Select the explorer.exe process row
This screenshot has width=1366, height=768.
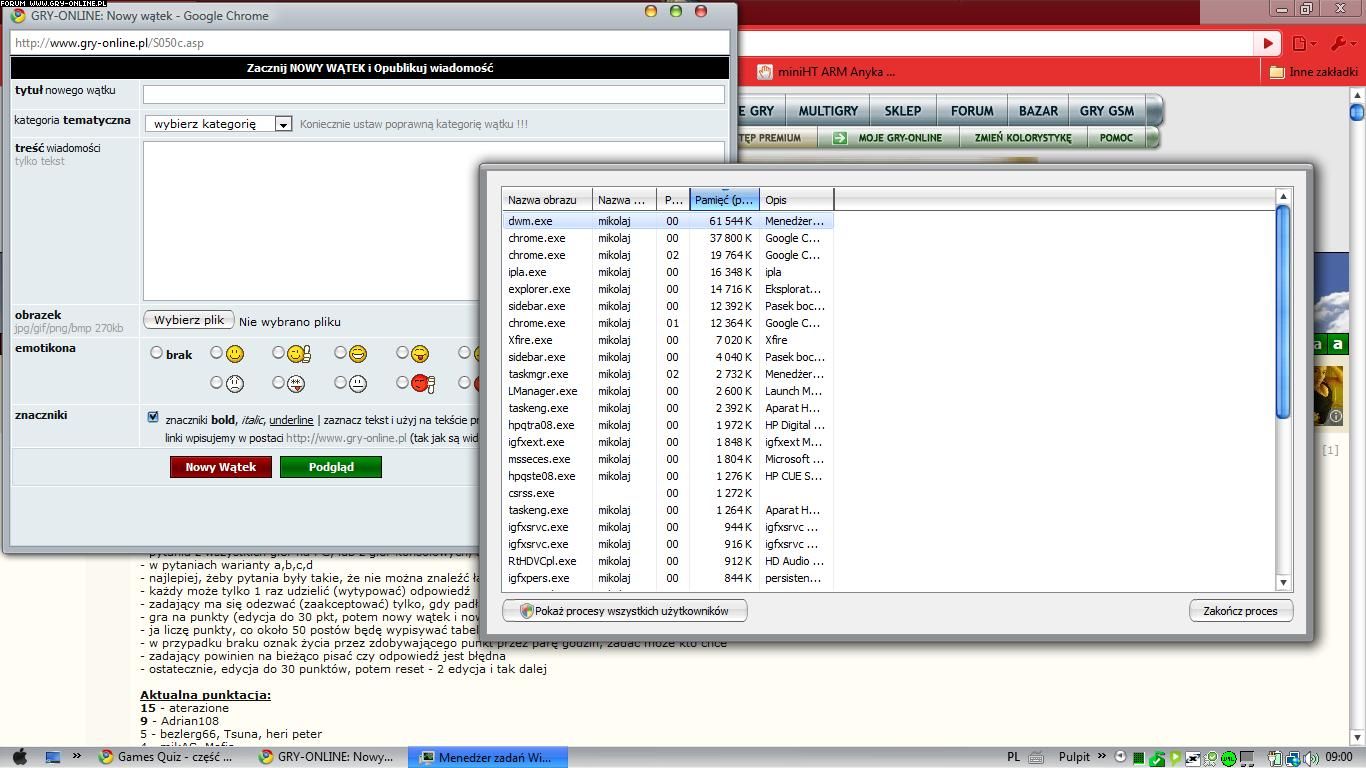pyautogui.click(x=668, y=289)
